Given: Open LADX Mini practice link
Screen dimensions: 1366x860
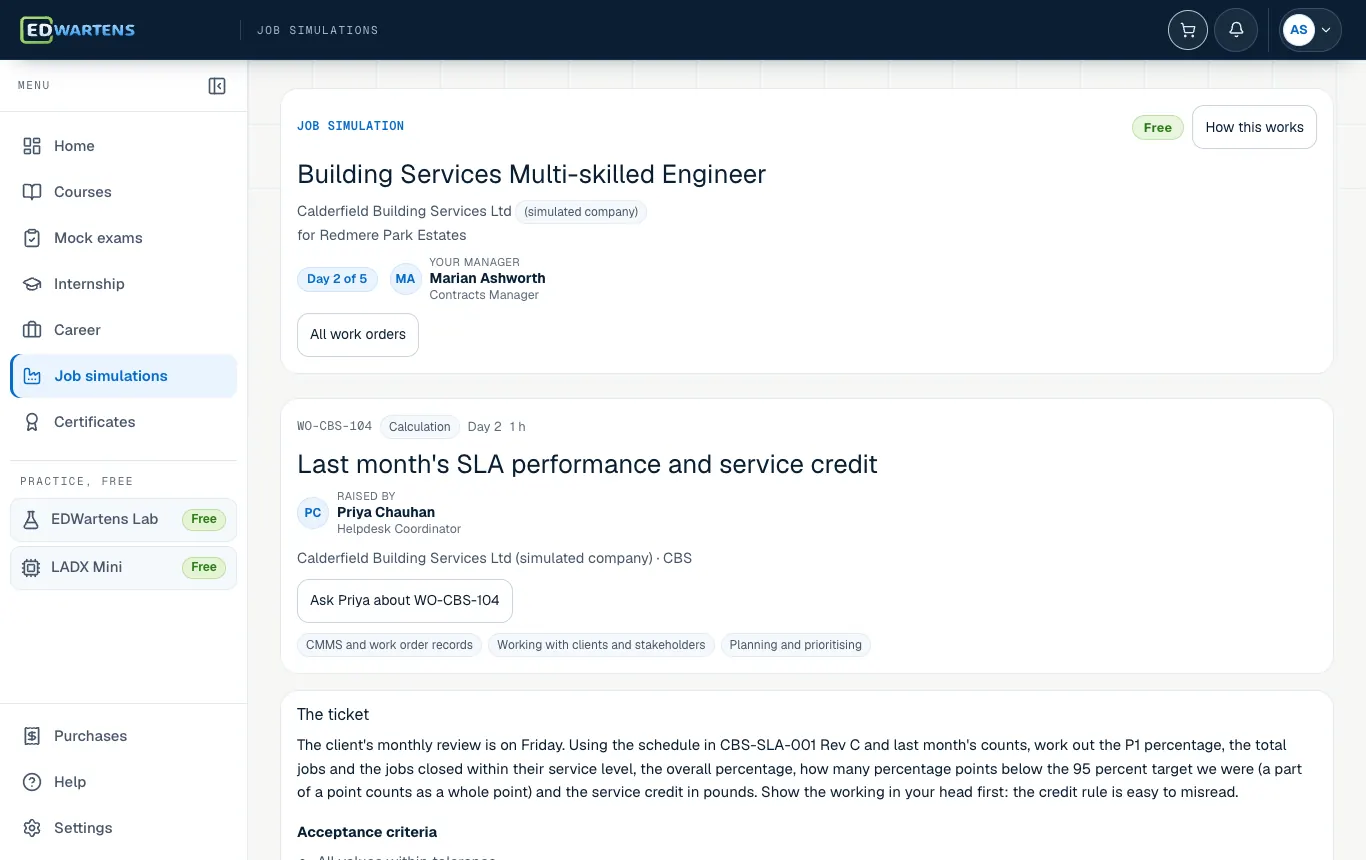Looking at the screenshot, I should click(123, 567).
